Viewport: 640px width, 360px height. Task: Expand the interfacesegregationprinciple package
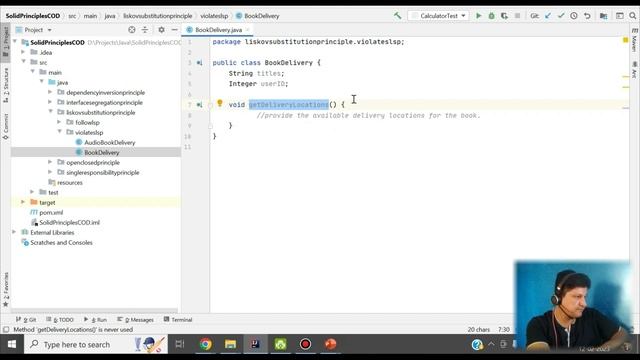coord(50,102)
